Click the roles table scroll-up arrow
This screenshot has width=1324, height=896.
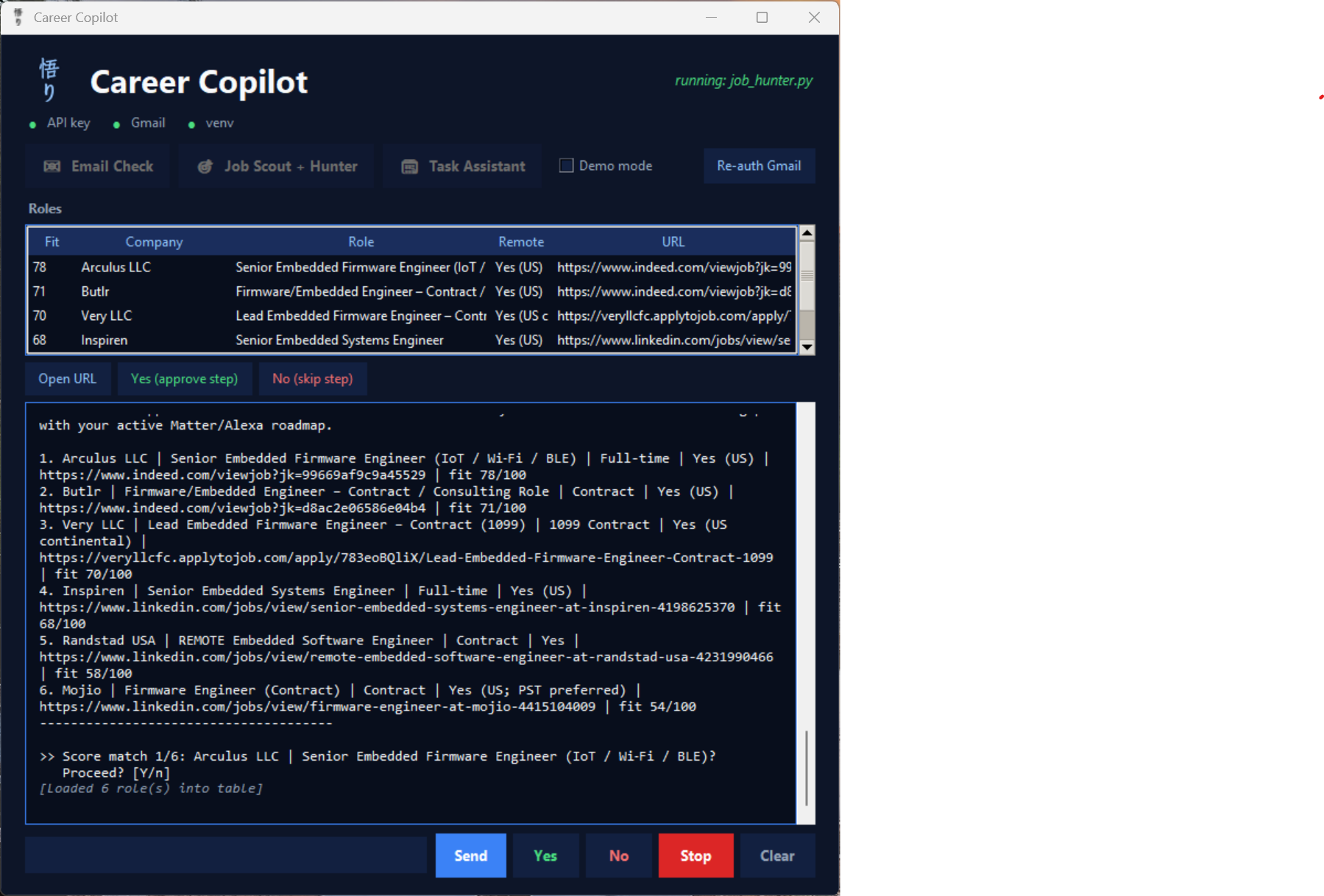(807, 232)
